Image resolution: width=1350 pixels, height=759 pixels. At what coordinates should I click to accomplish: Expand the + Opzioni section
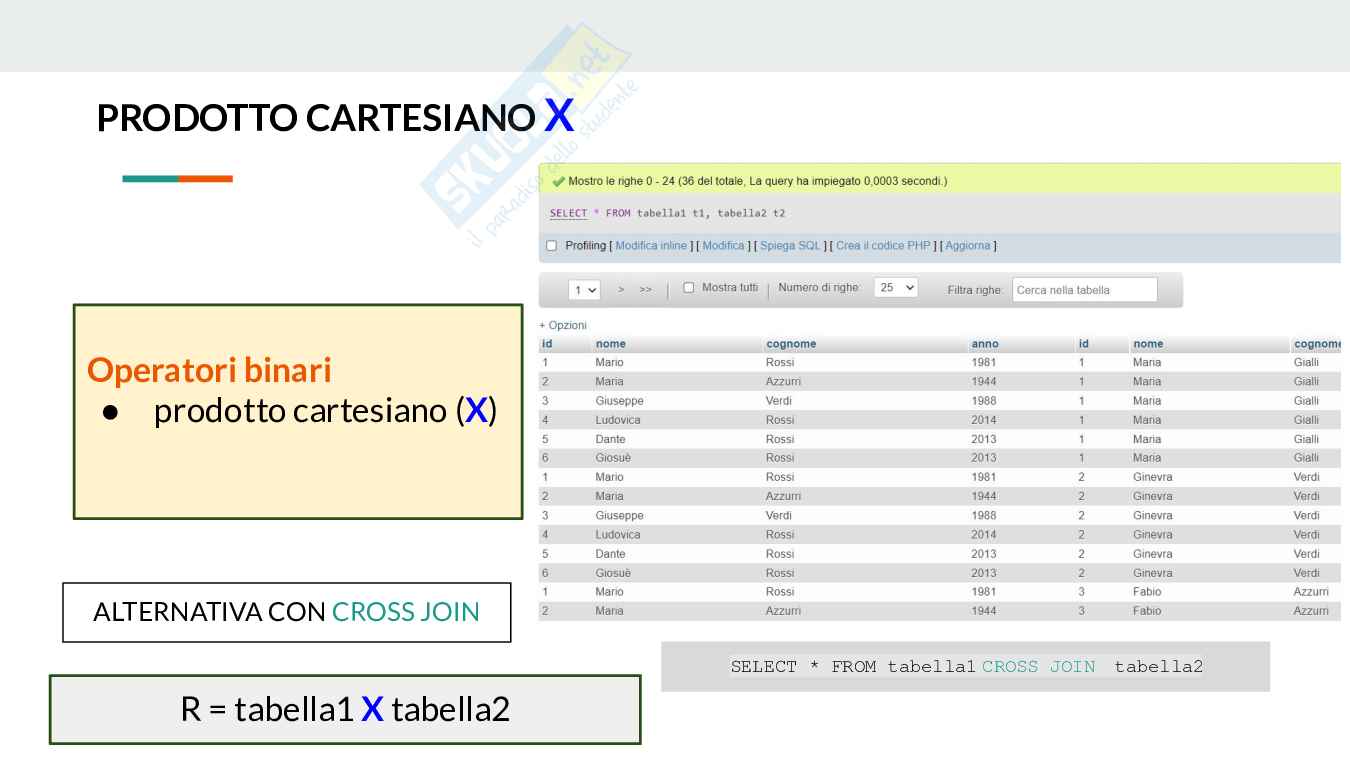point(563,325)
